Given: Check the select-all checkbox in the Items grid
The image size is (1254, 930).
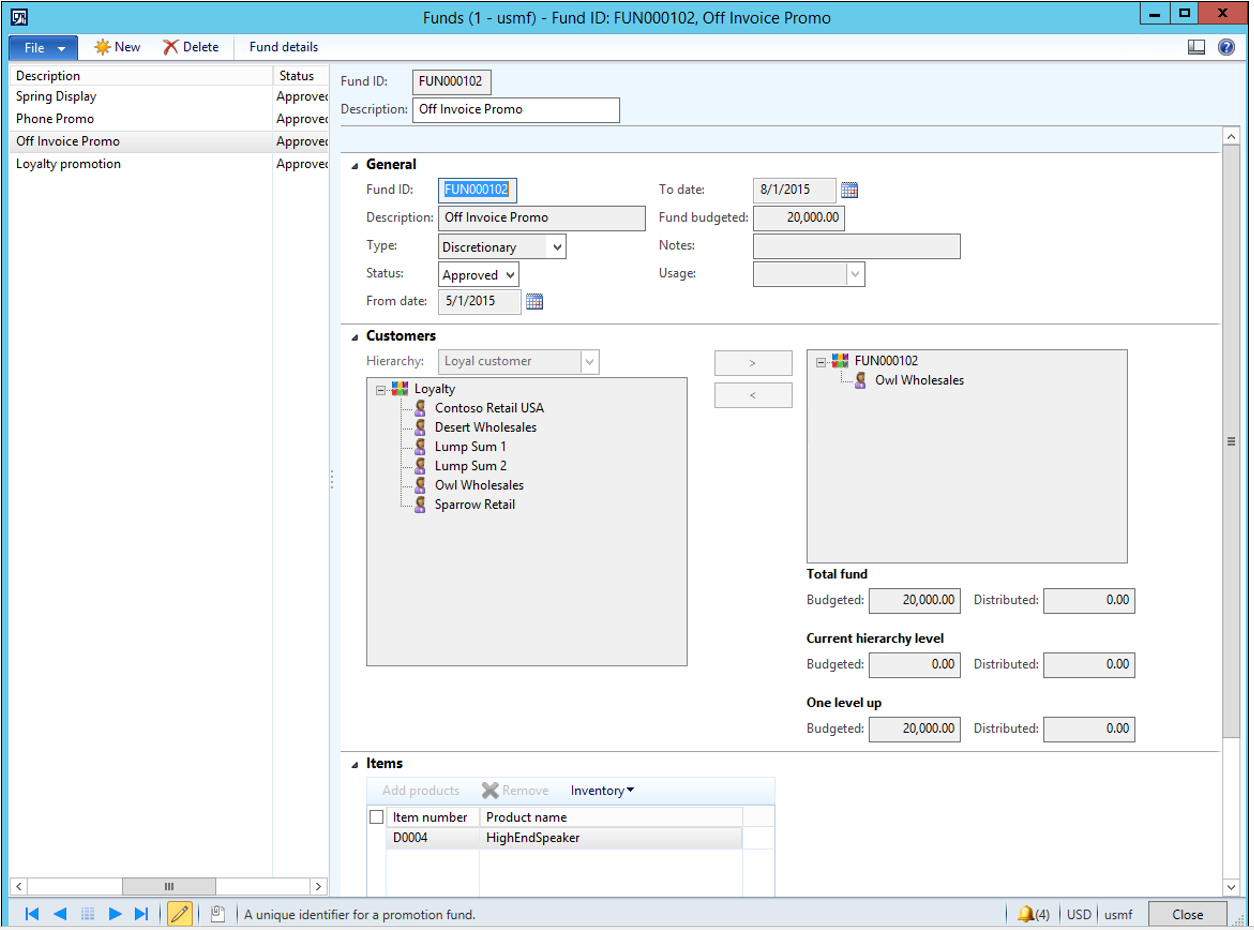Looking at the screenshot, I should (376, 817).
